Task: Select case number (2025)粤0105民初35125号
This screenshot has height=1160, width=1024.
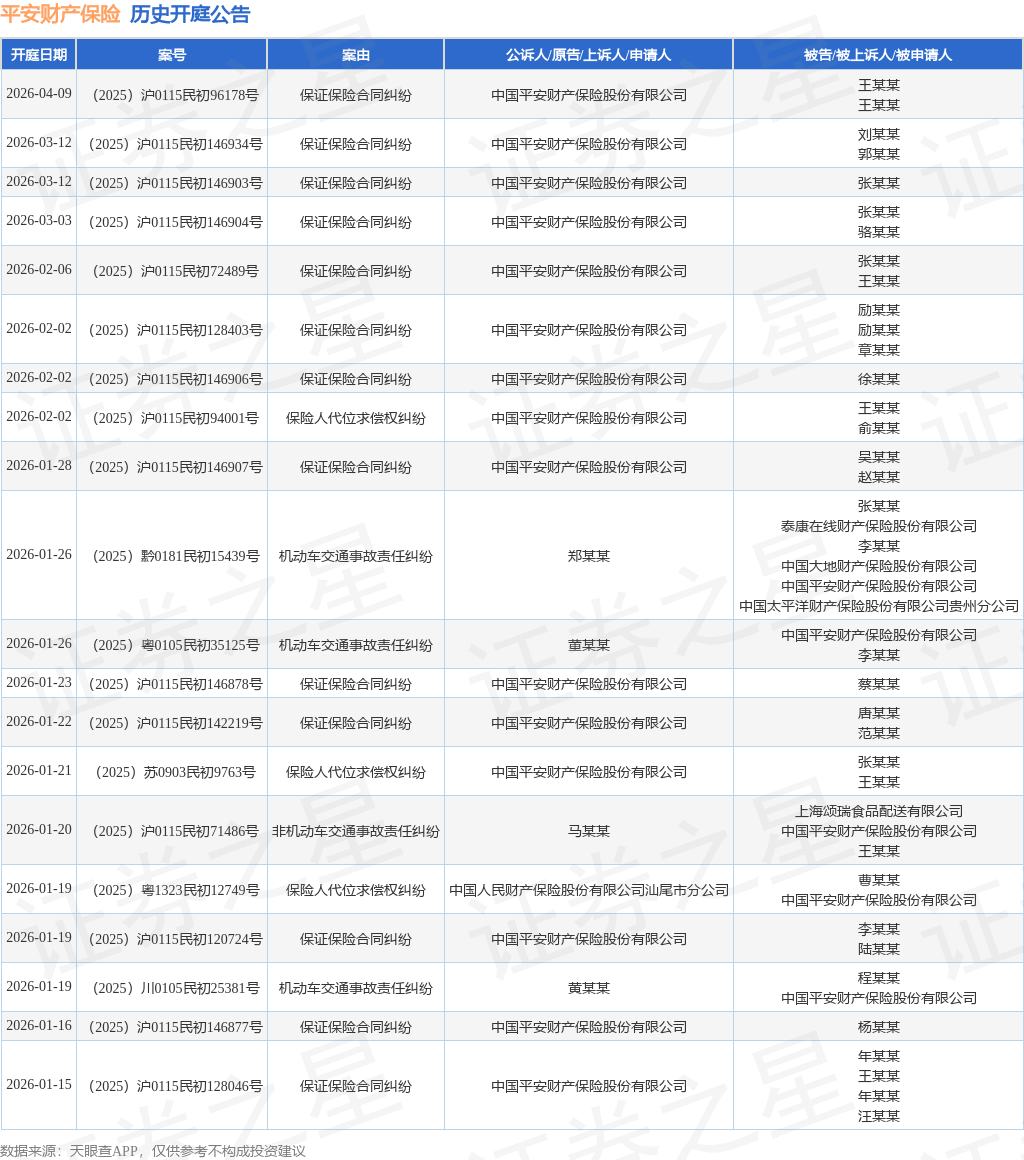Action: pyautogui.click(x=175, y=645)
